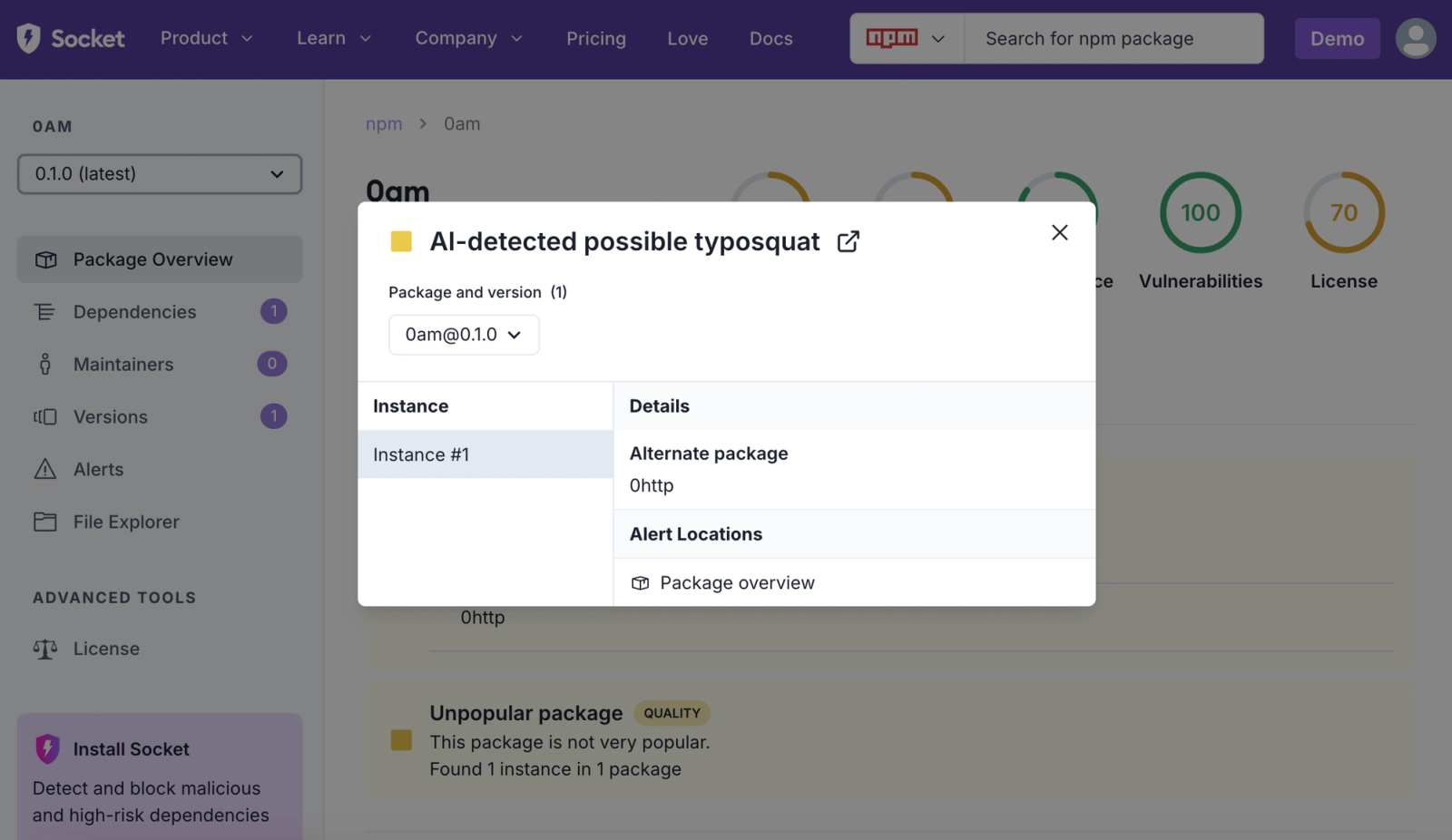The width and height of the screenshot is (1452, 840).
Task: Click the Versions icon in sidebar
Action: [44, 416]
